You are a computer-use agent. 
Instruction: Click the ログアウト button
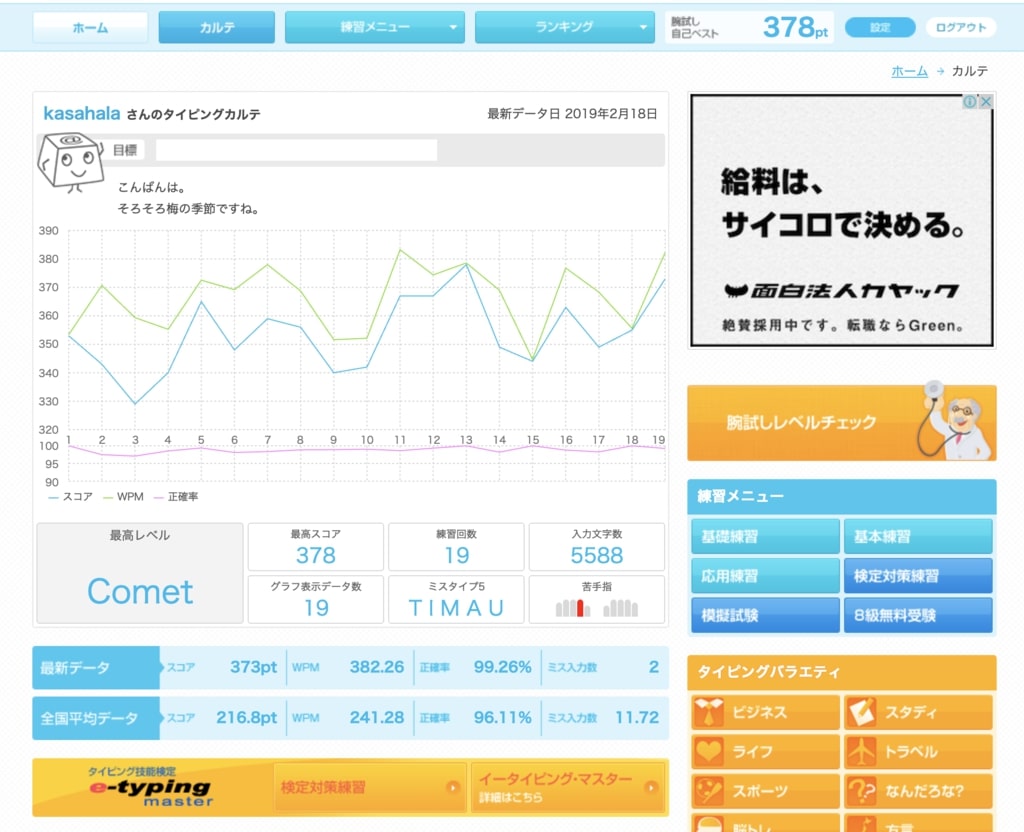pyautogui.click(x=960, y=28)
